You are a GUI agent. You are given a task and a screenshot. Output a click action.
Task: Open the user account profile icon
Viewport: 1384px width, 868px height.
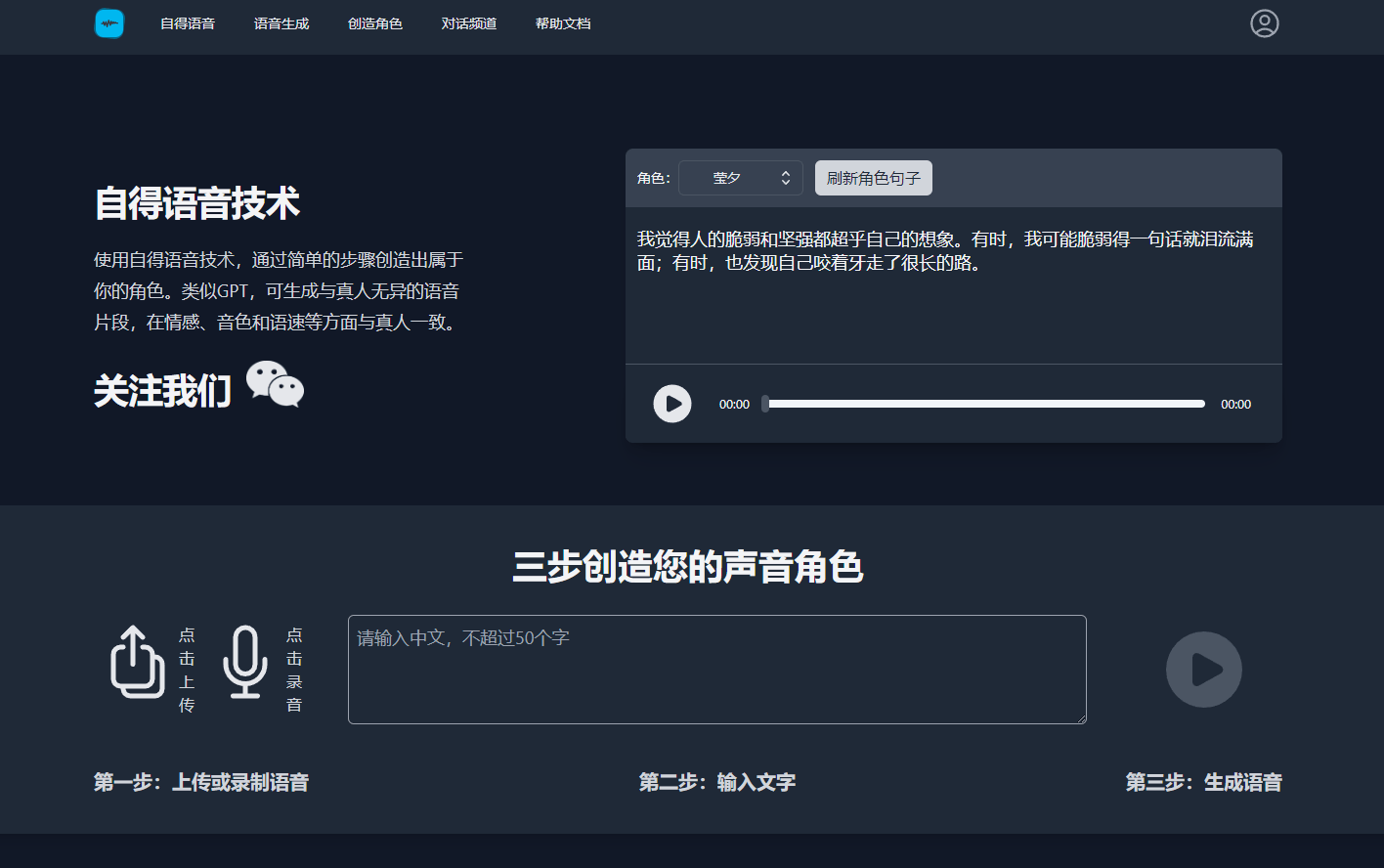coord(1265,23)
